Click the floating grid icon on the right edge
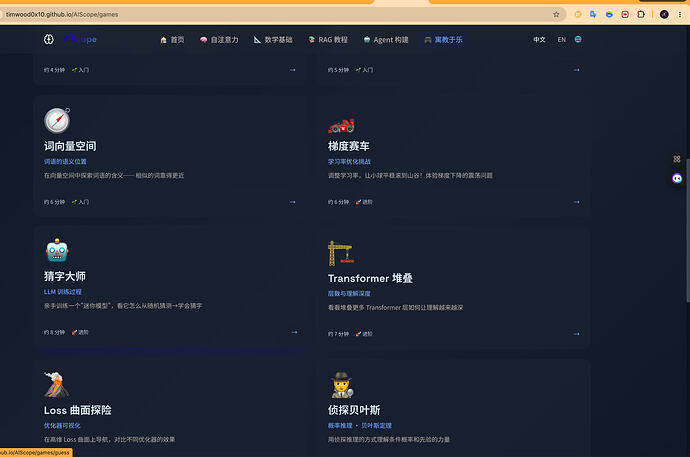This screenshot has height=457, width=690. (677, 159)
